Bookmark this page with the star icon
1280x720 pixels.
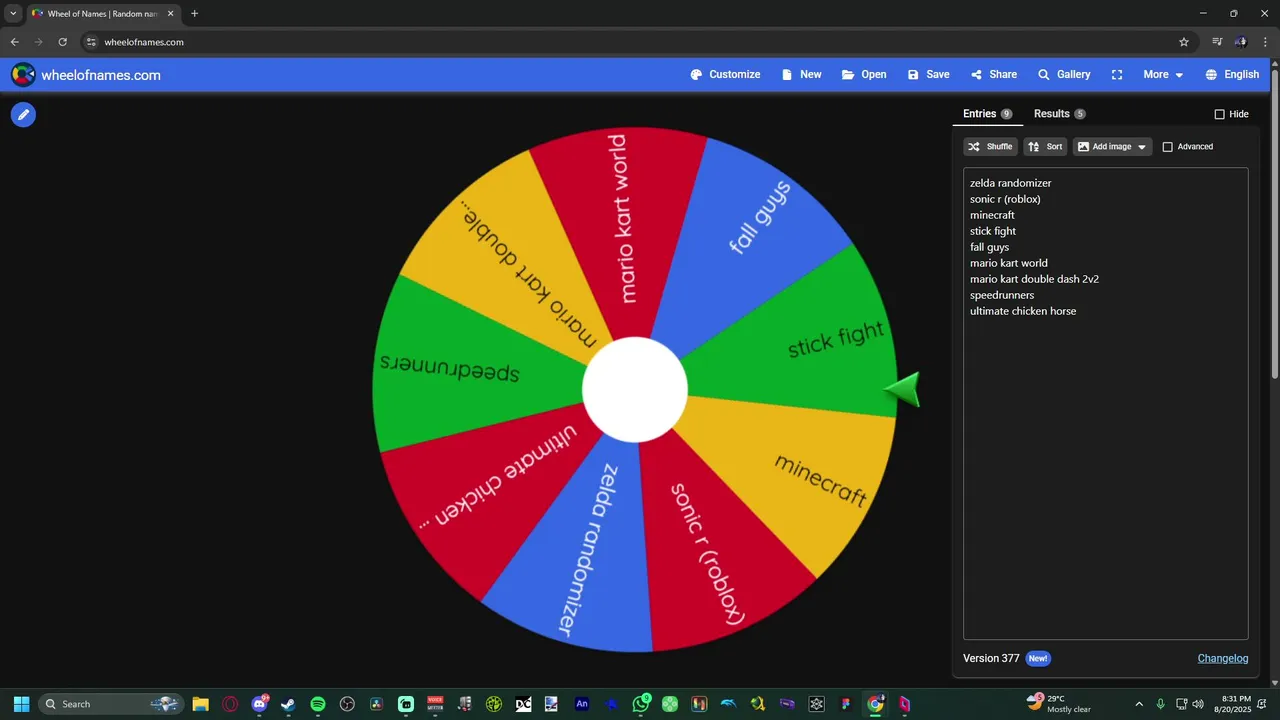pyautogui.click(x=1184, y=42)
